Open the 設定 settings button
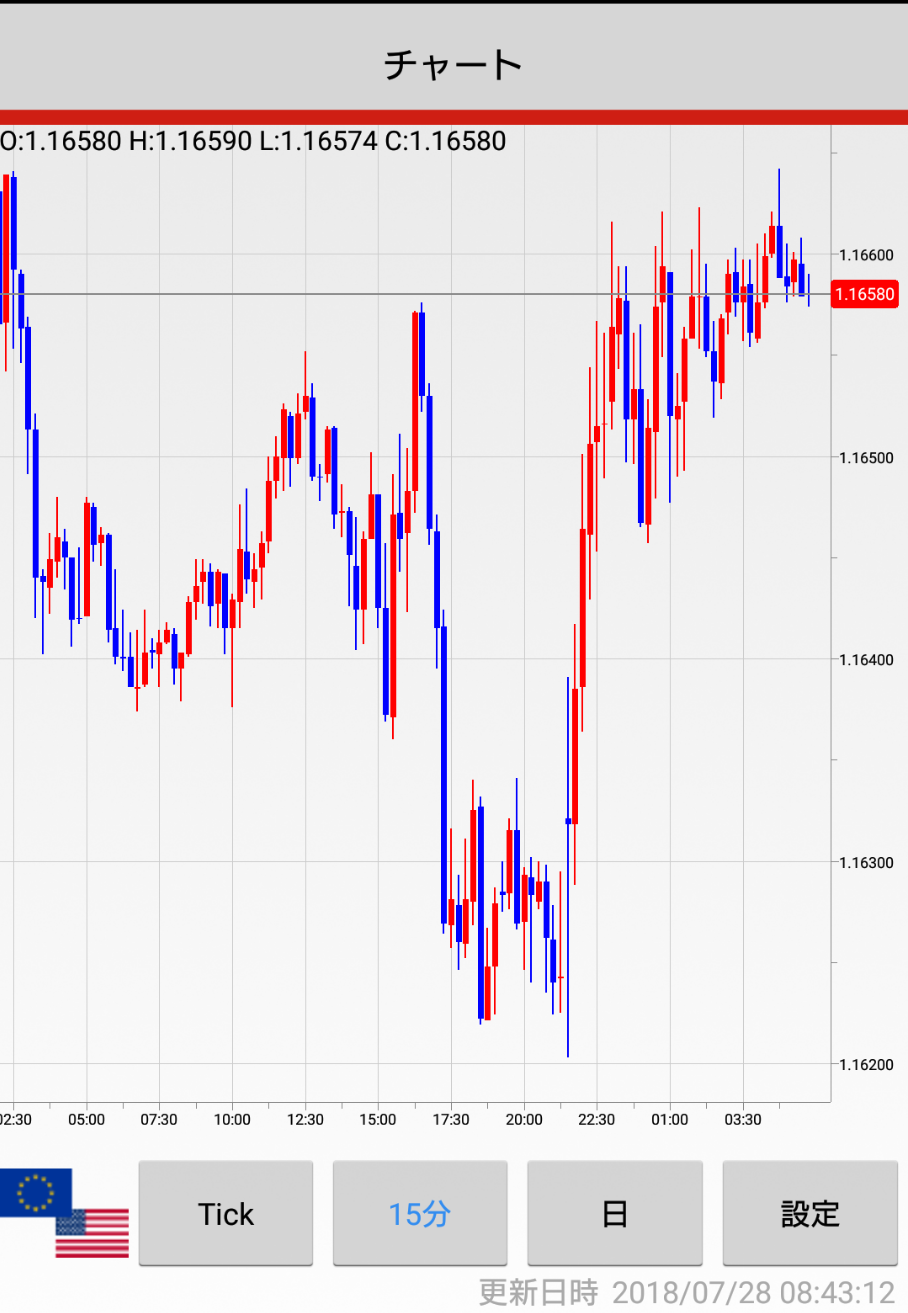The height and width of the screenshot is (1313, 908). 810,1214
